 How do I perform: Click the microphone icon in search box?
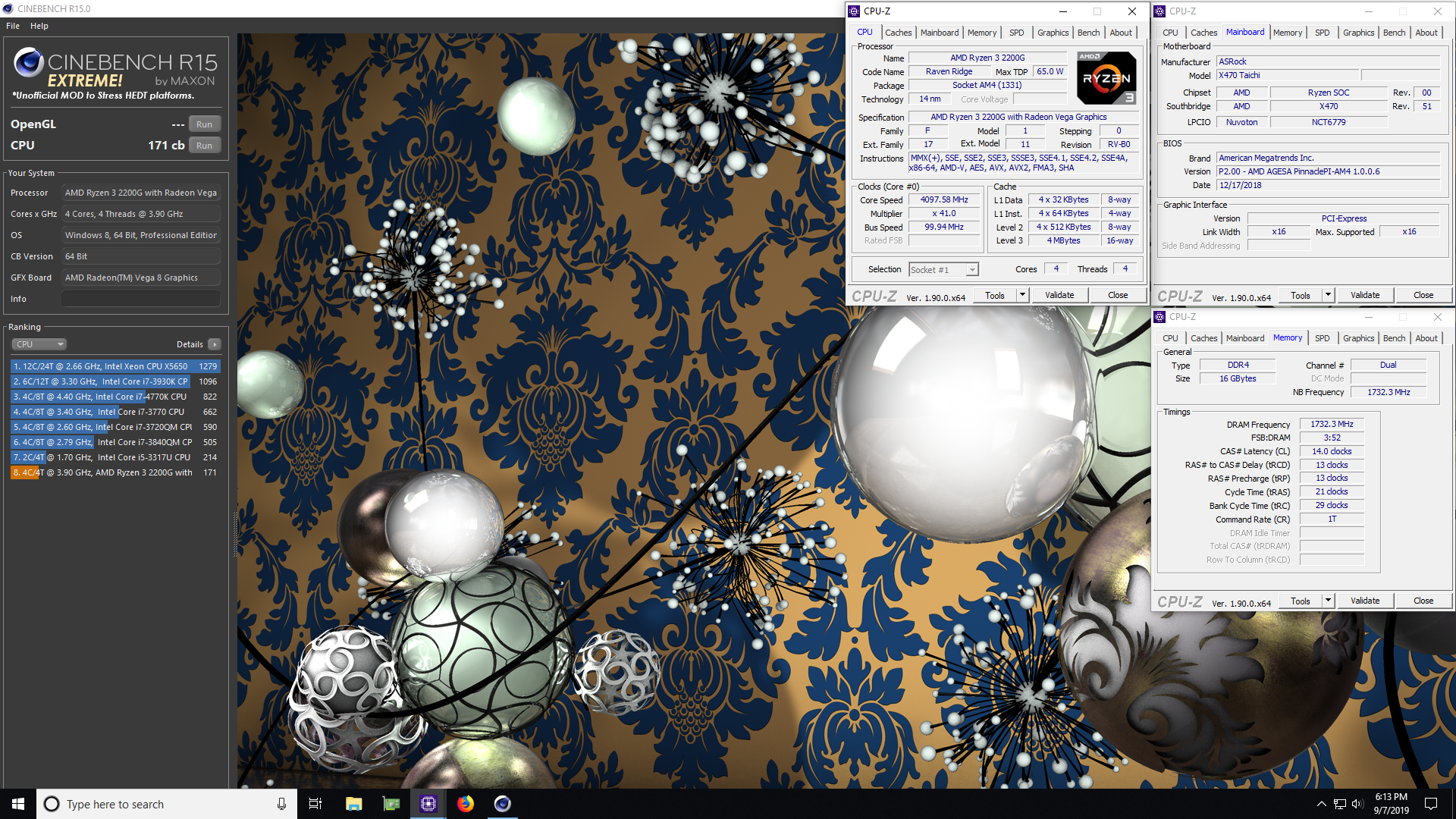click(x=281, y=804)
